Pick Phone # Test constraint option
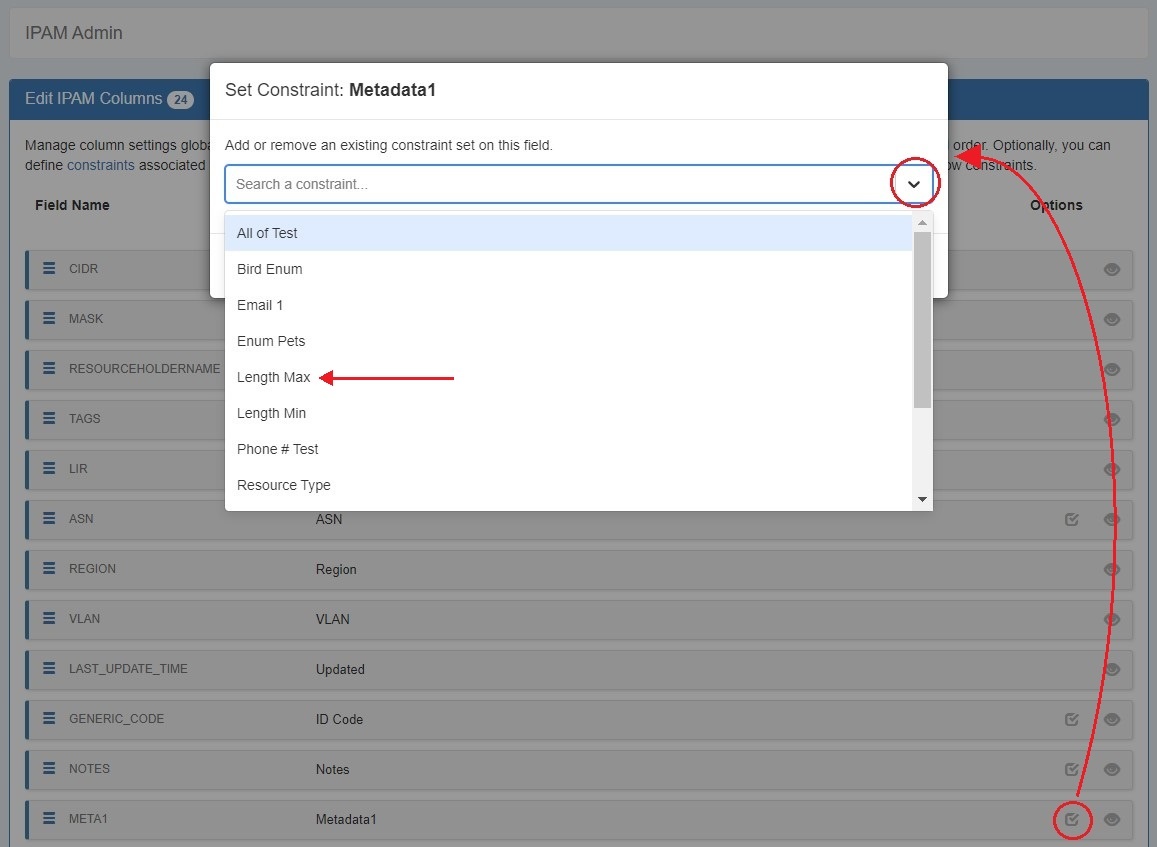 click(x=278, y=449)
